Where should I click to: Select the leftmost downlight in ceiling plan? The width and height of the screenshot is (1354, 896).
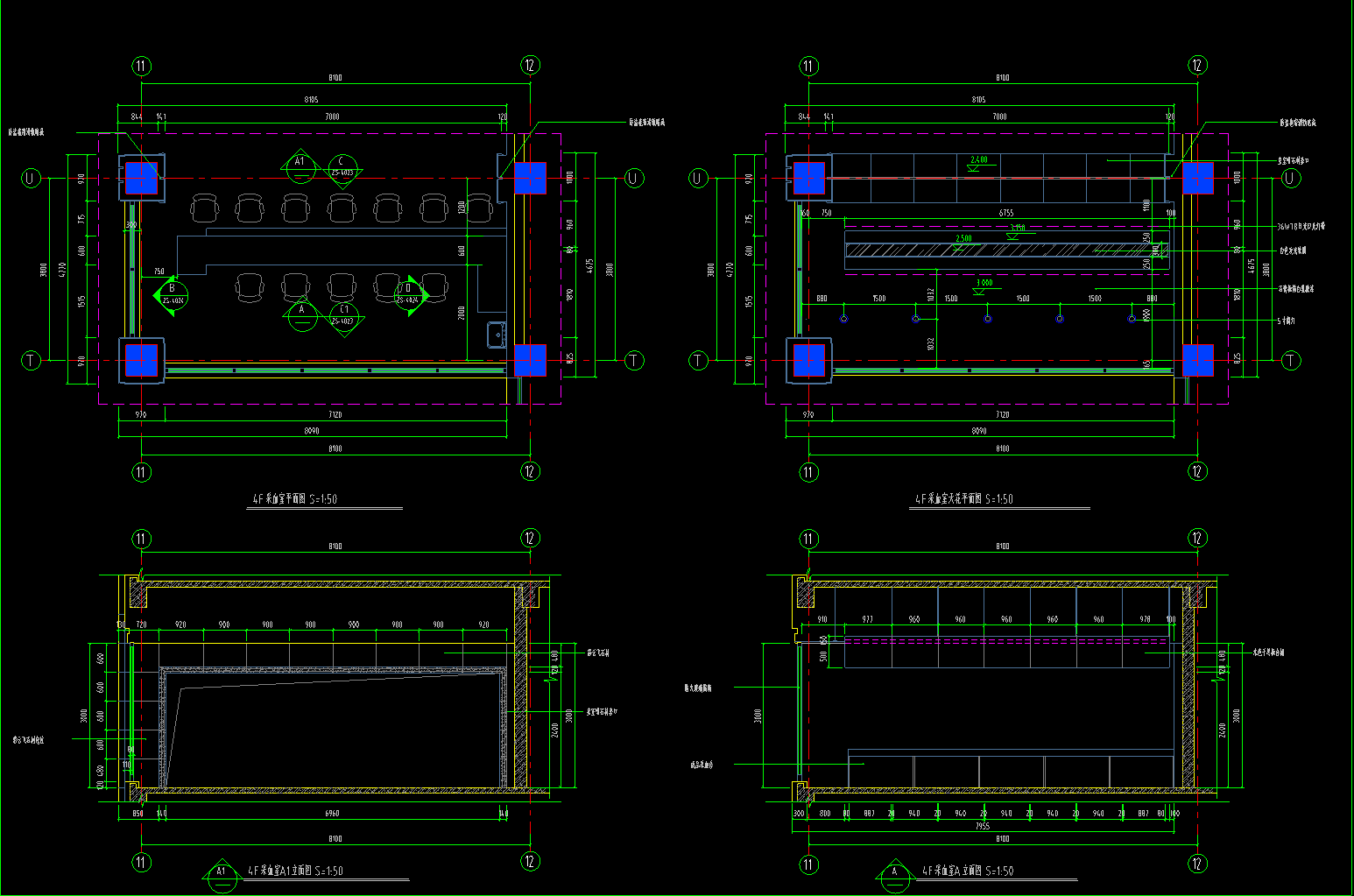(x=843, y=319)
